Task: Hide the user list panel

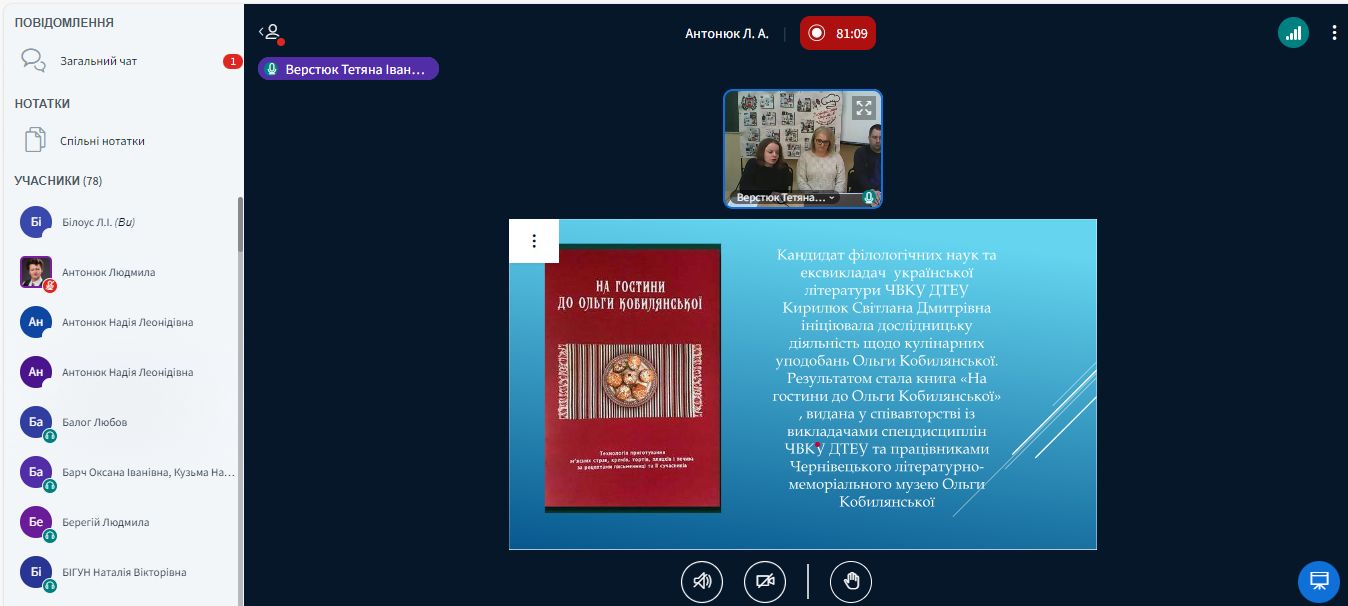Action: point(270,33)
